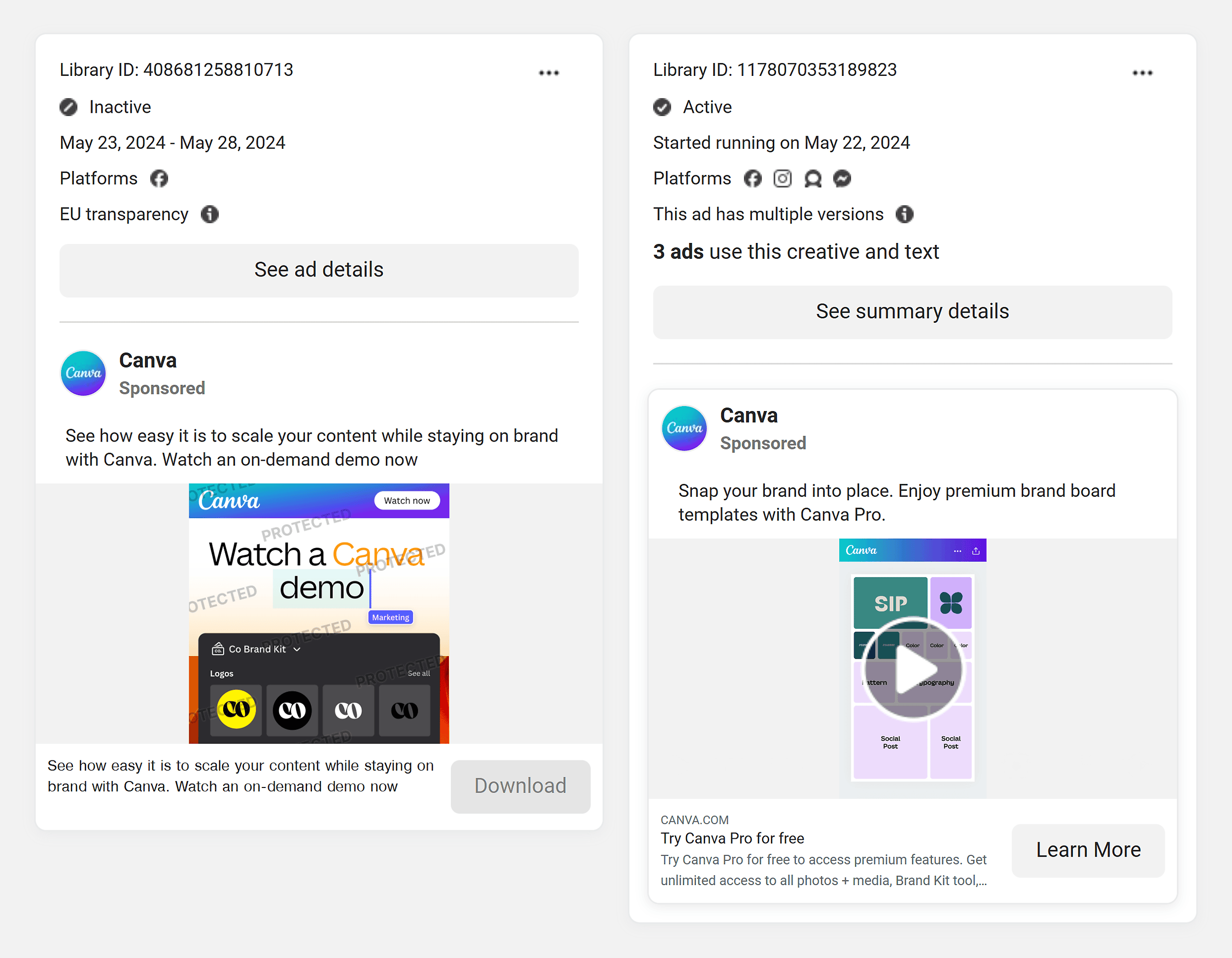1232x958 pixels.
Task: Click See summary details
Action: coord(912,311)
